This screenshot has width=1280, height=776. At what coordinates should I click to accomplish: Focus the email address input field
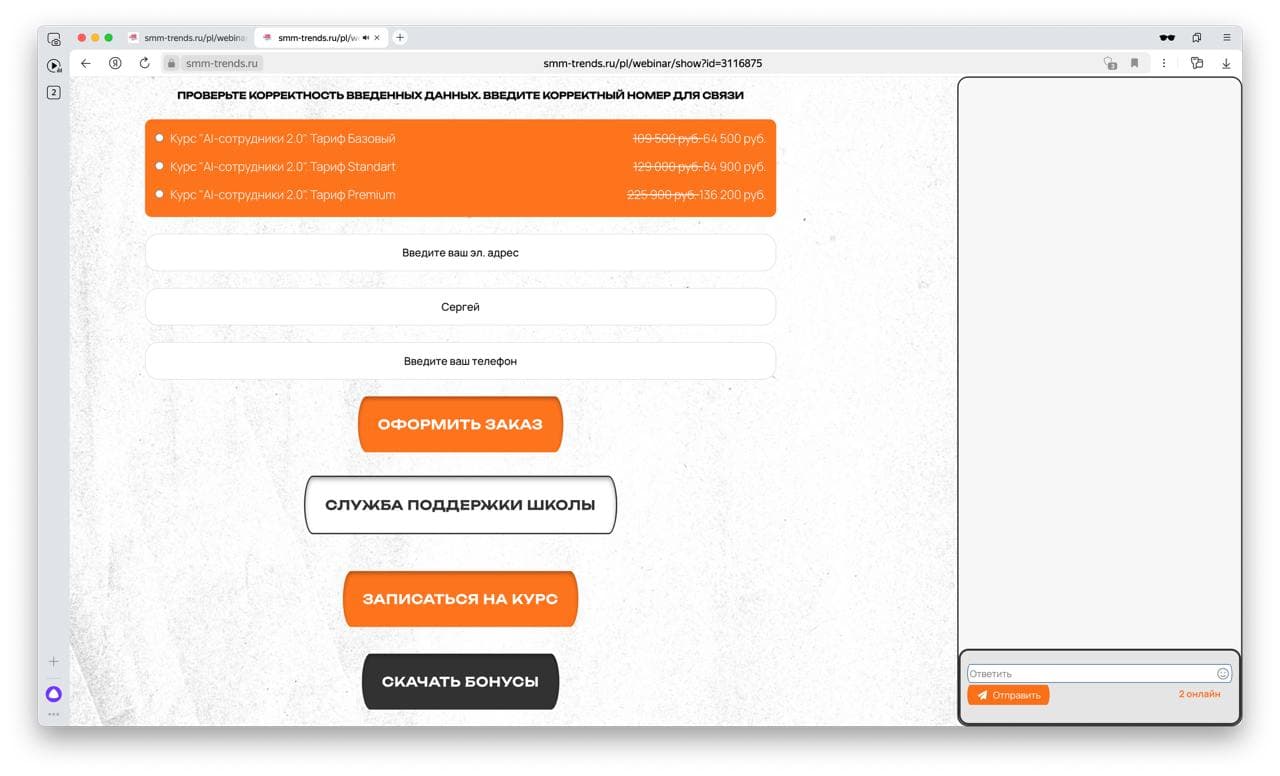460,253
